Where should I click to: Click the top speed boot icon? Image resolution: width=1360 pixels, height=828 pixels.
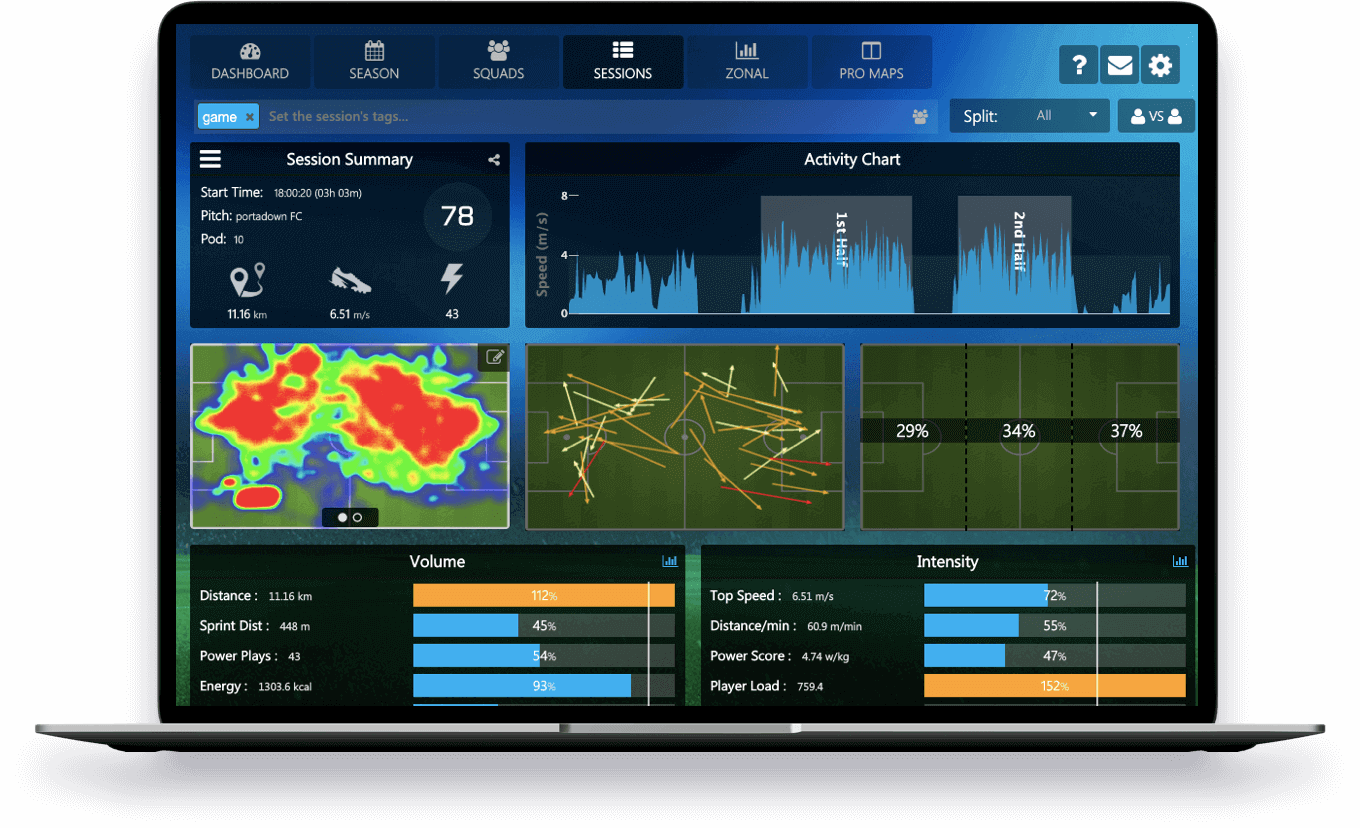click(x=350, y=280)
